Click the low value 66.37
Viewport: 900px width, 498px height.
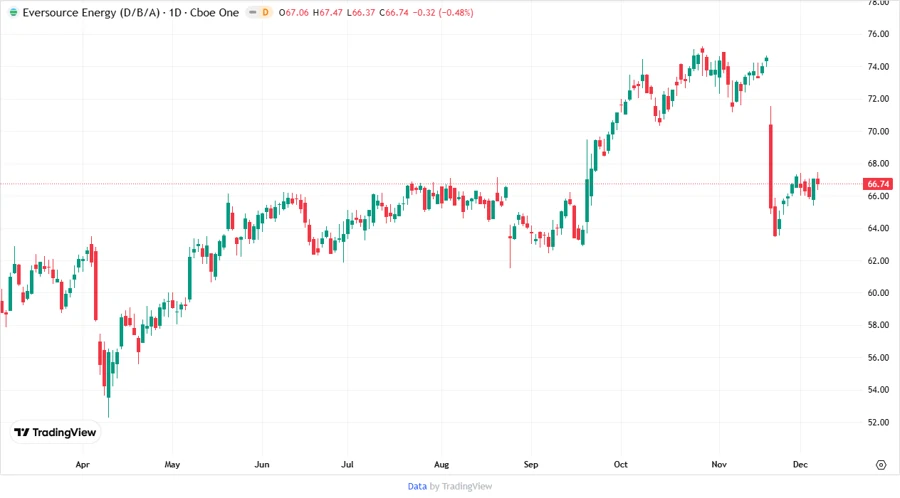pyautogui.click(x=361, y=13)
